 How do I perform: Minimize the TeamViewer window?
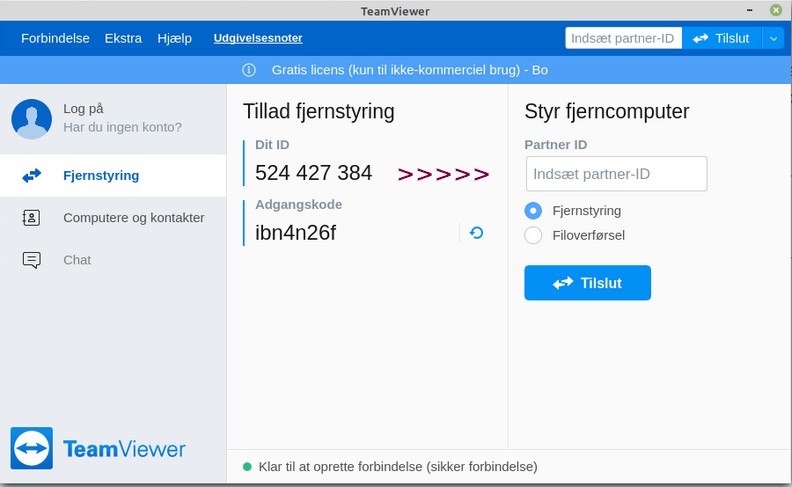click(750, 10)
